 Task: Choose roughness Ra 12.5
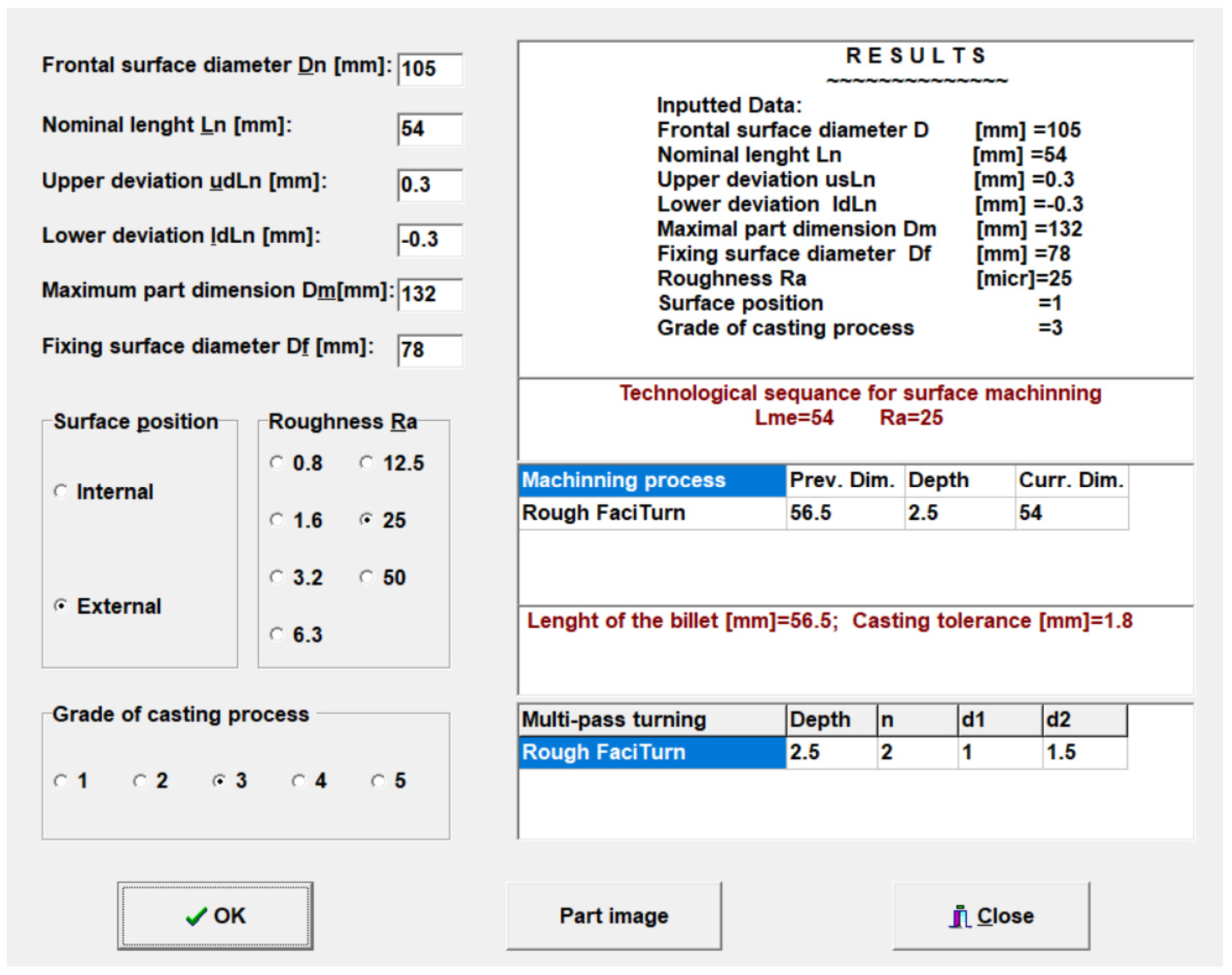(x=366, y=462)
